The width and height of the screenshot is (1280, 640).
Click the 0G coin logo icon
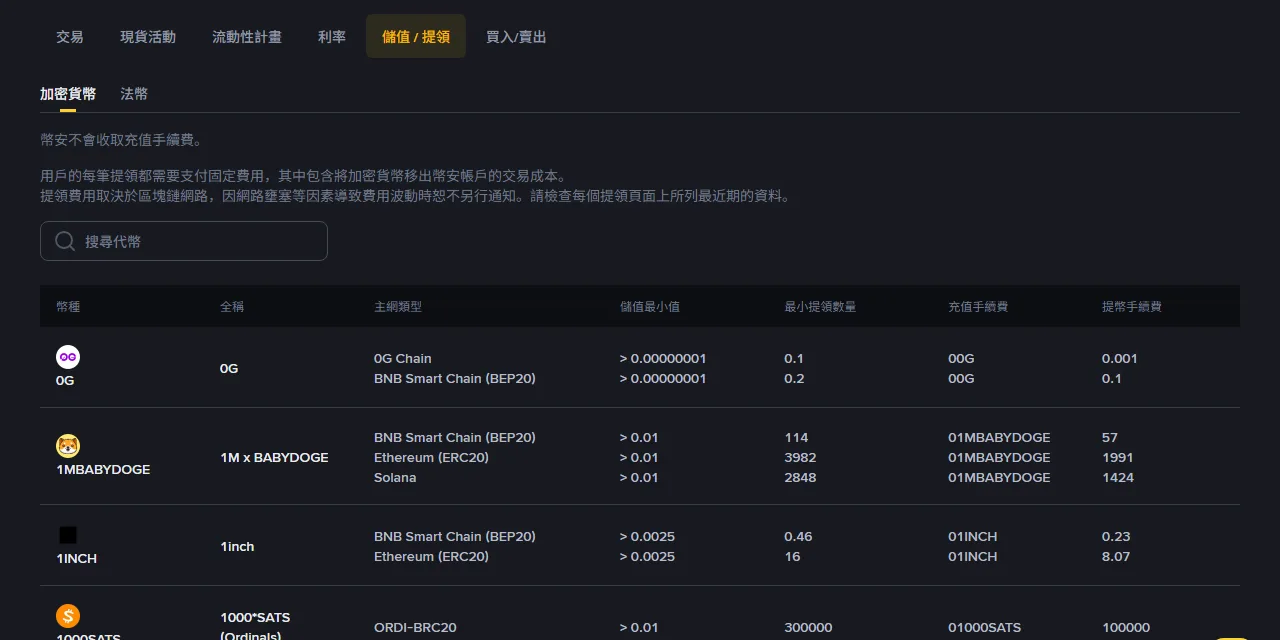click(68, 357)
